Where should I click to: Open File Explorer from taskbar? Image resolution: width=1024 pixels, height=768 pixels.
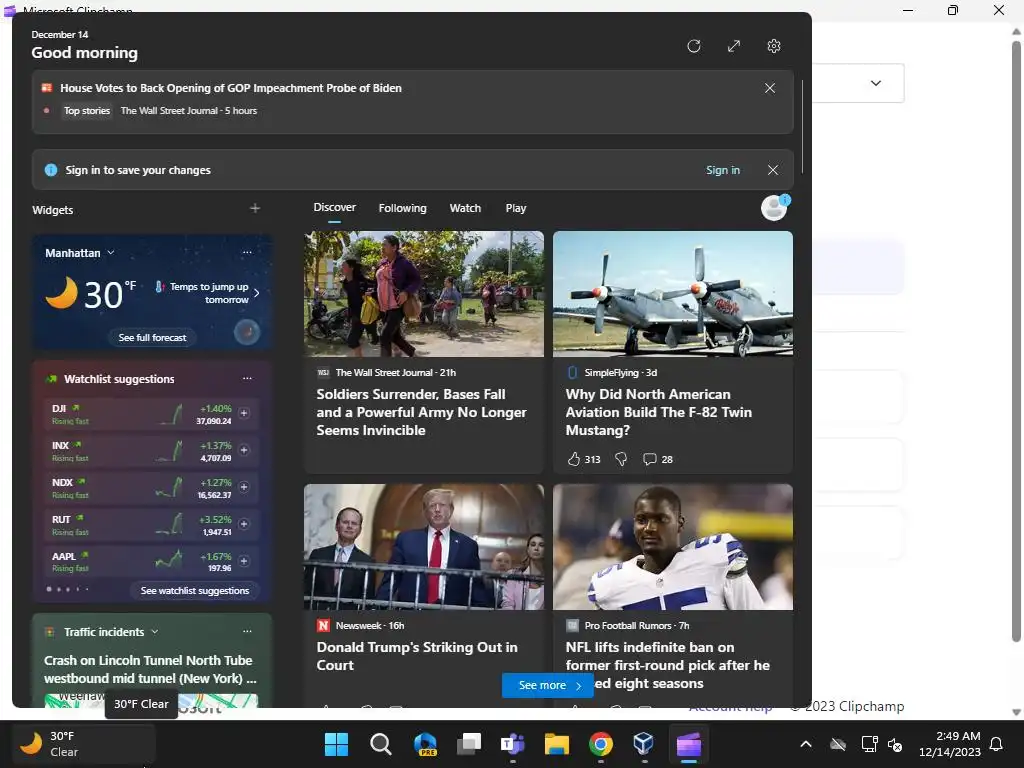(557, 744)
